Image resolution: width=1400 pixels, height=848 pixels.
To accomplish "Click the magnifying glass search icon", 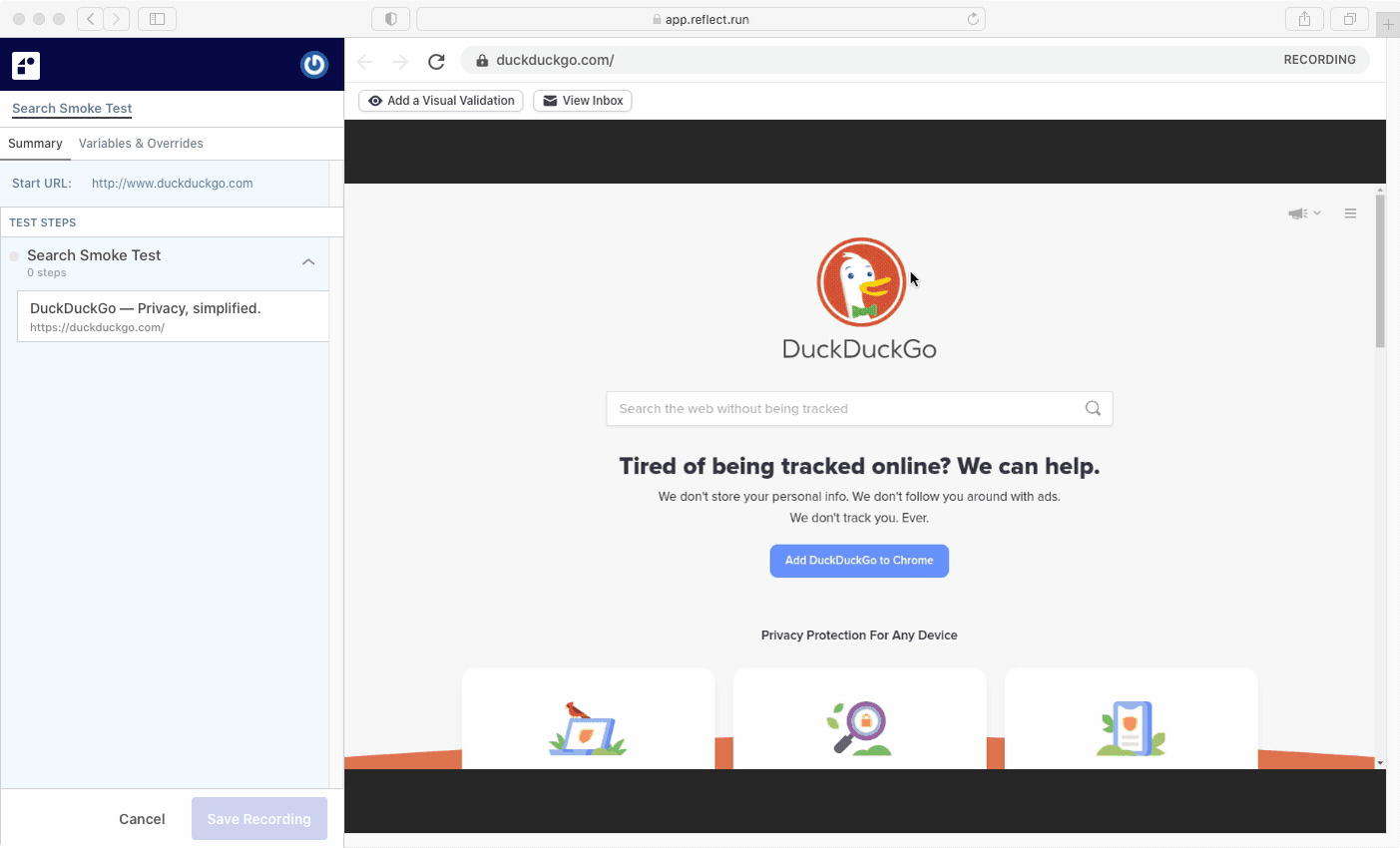I will (x=1093, y=408).
